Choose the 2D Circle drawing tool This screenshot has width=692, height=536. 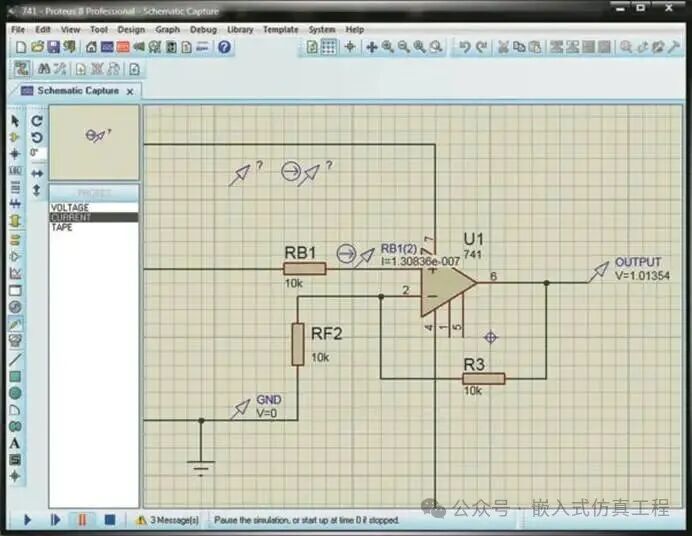click(x=15, y=393)
